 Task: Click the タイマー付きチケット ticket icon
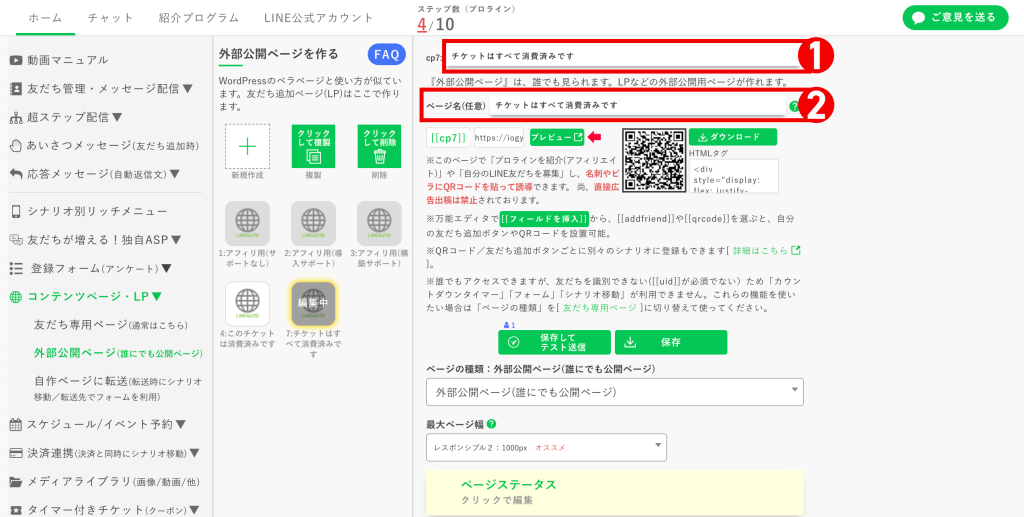point(16,510)
